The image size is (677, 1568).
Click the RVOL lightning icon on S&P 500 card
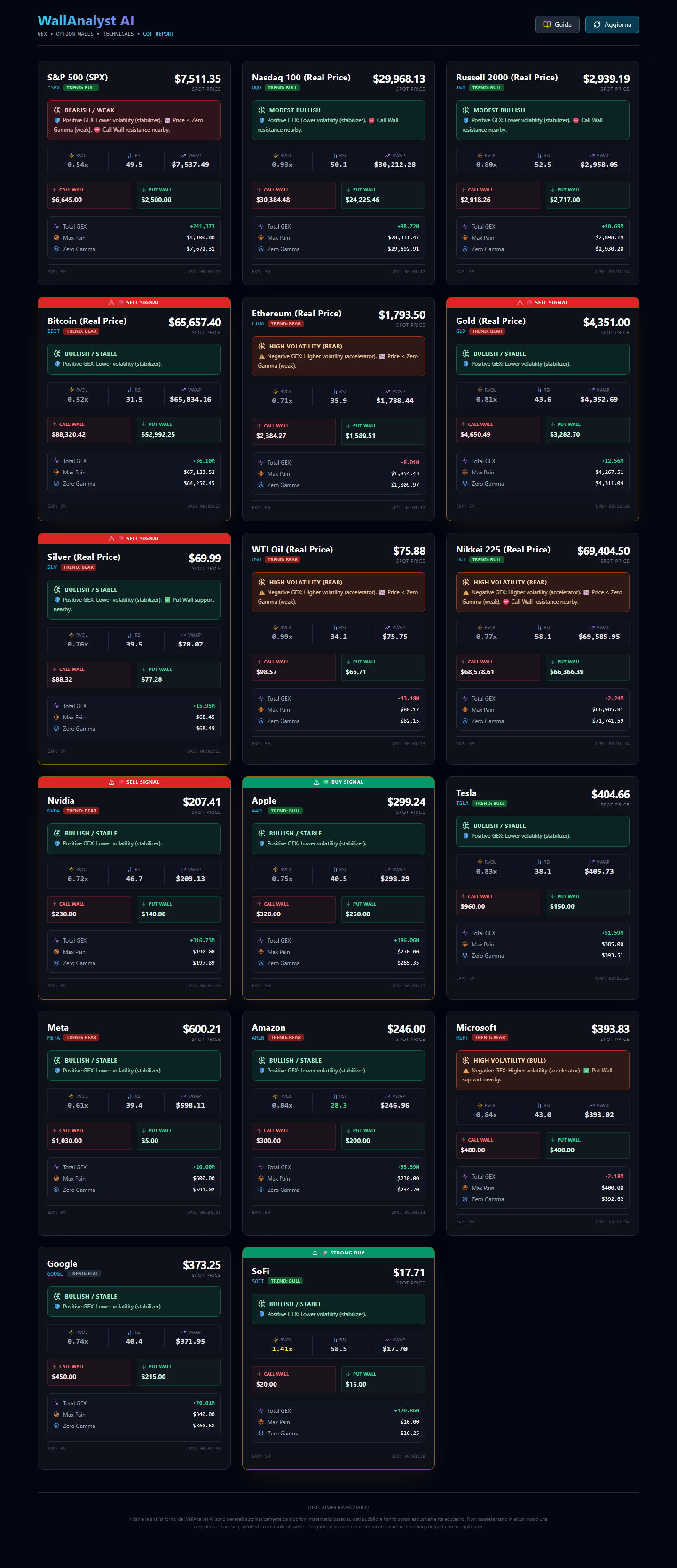pos(71,156)
